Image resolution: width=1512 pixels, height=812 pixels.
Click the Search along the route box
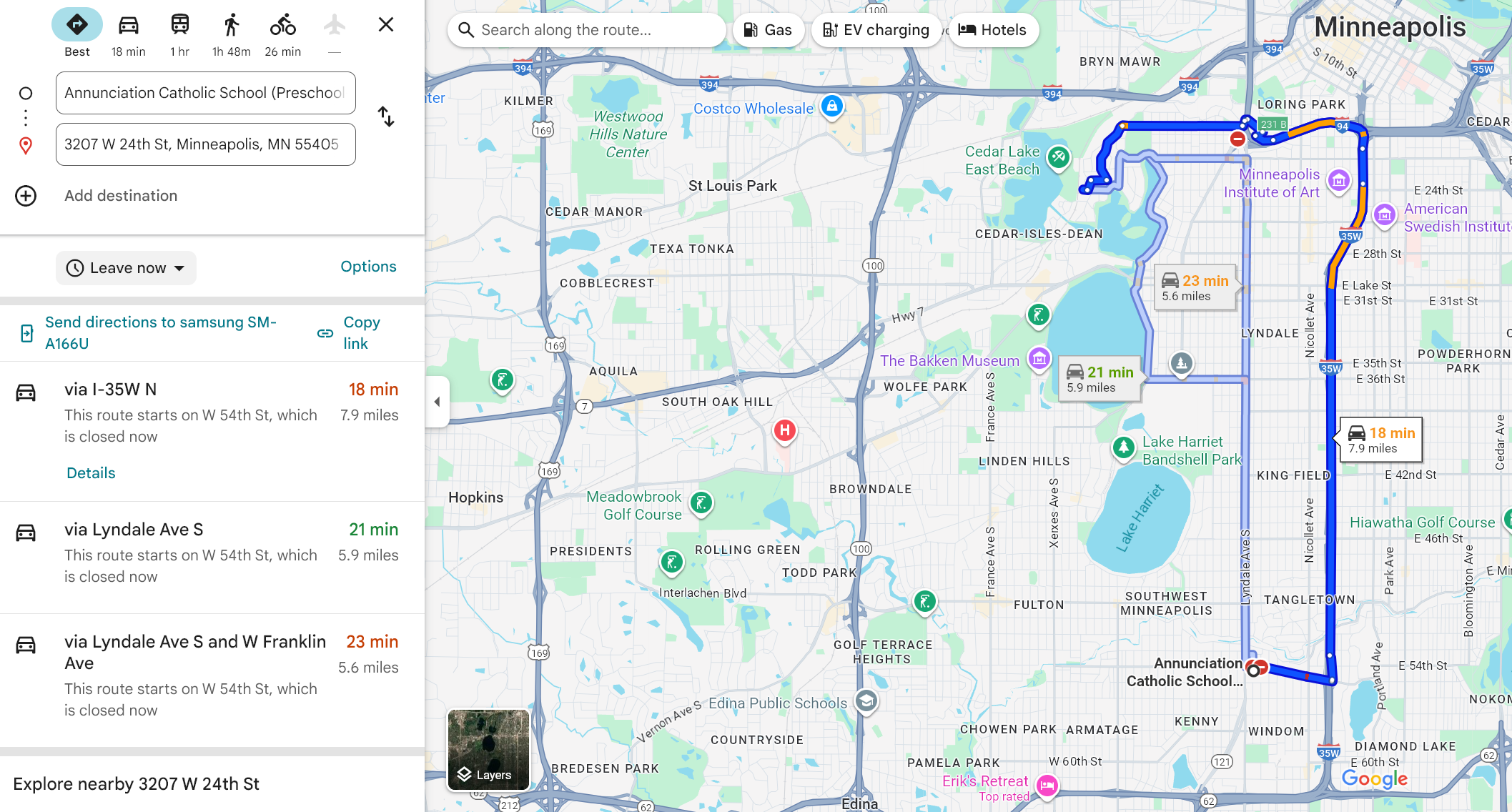click(x=586, y=30)
